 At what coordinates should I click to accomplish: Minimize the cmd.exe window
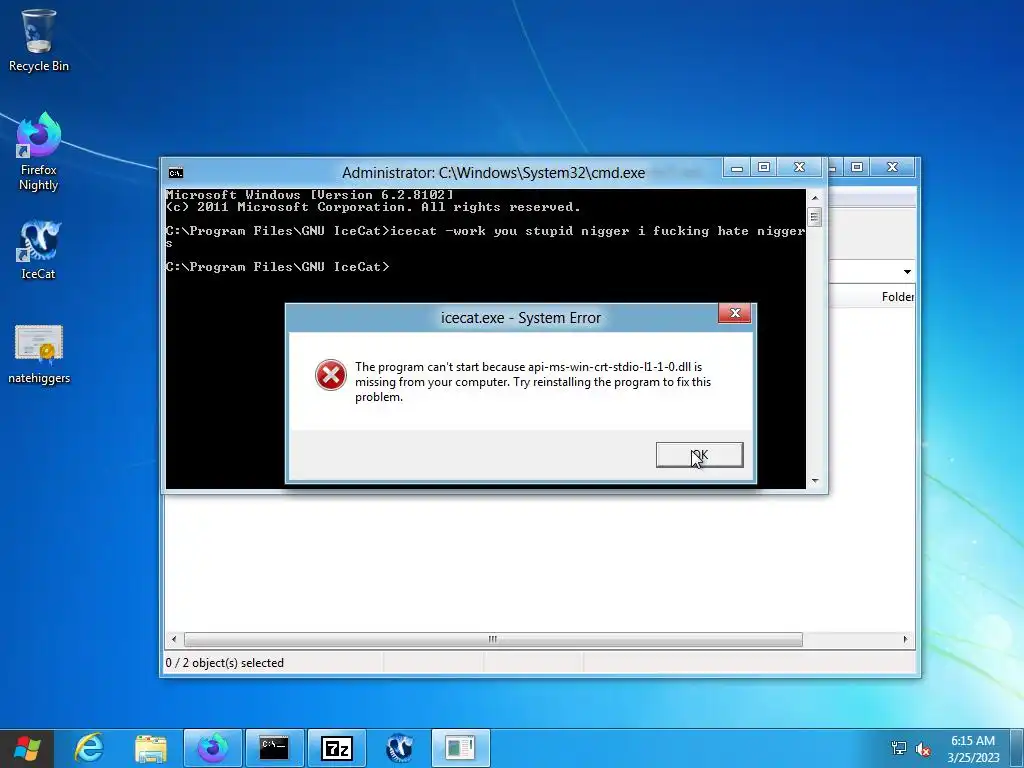[x=737, y=168]
